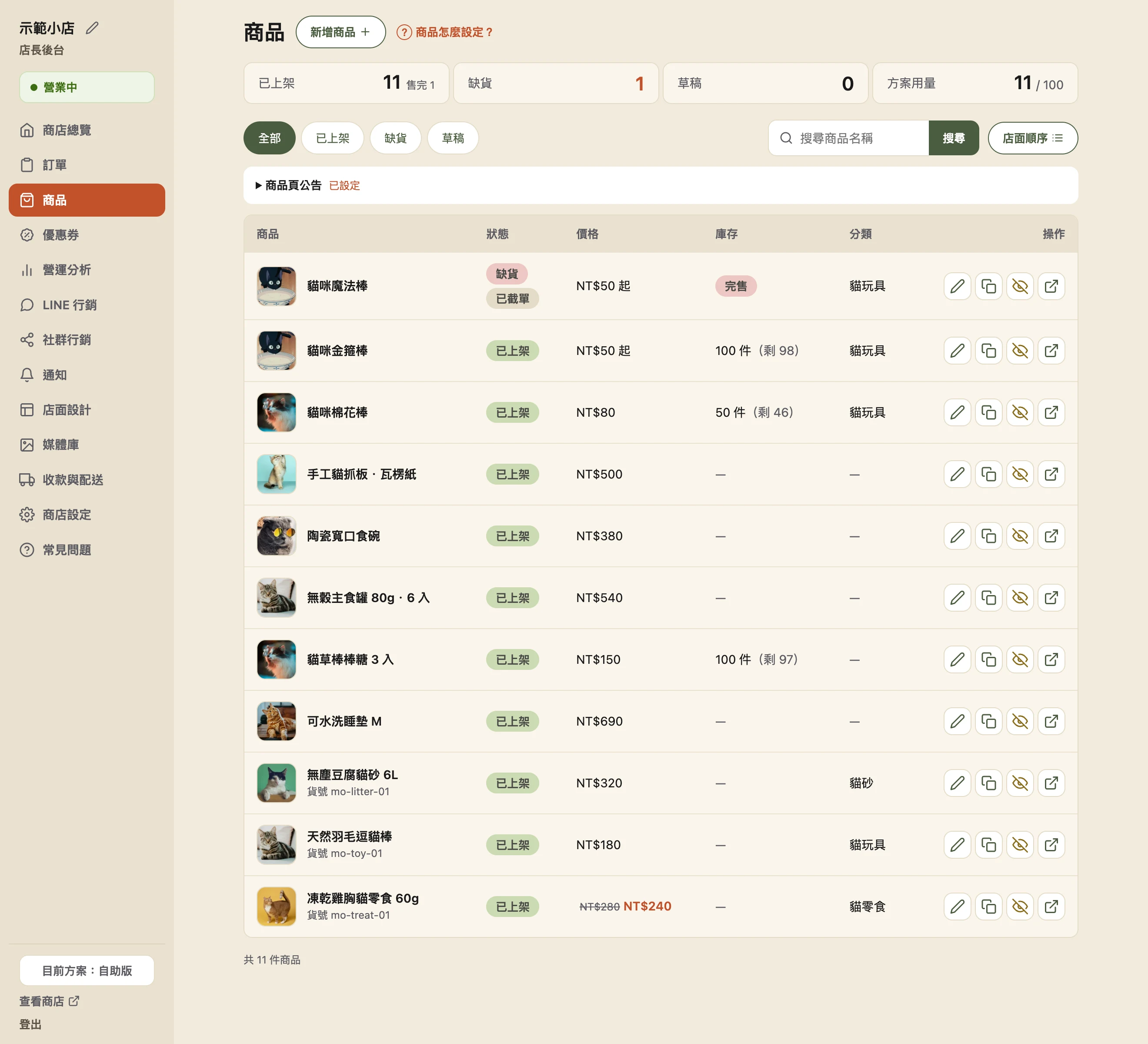The height and width of the screenshot is (1044, 1148).
Task: Click the 新增商品 button
Action: coord(340,33)
